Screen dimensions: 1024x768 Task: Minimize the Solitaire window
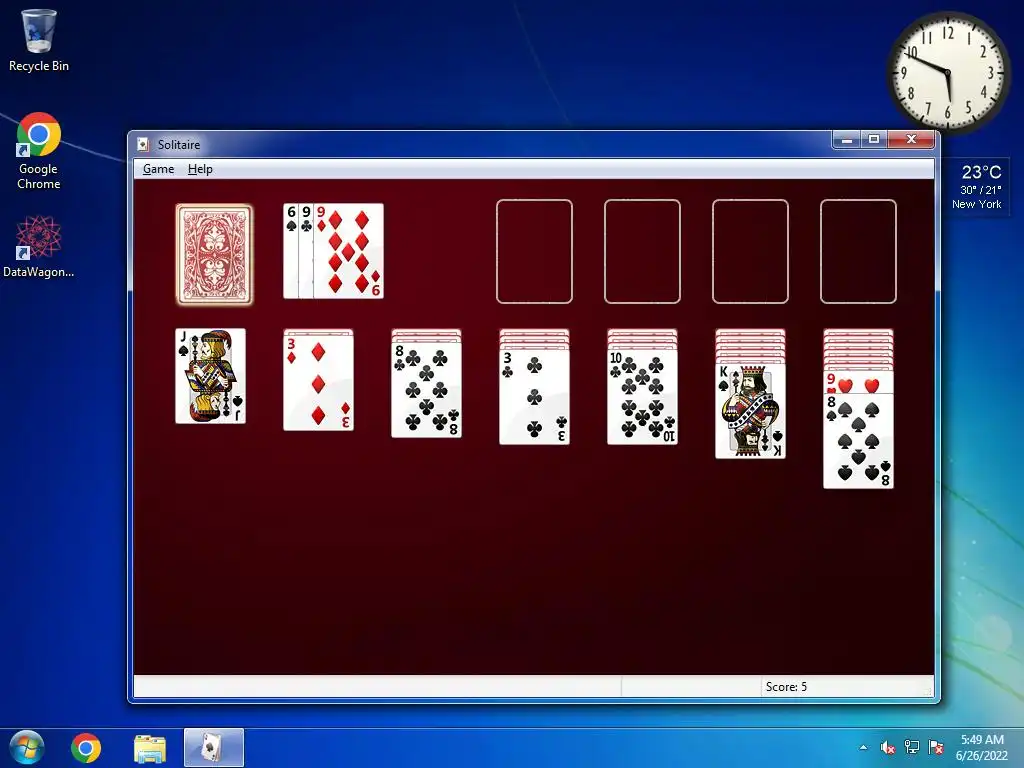tap(847, 140)
